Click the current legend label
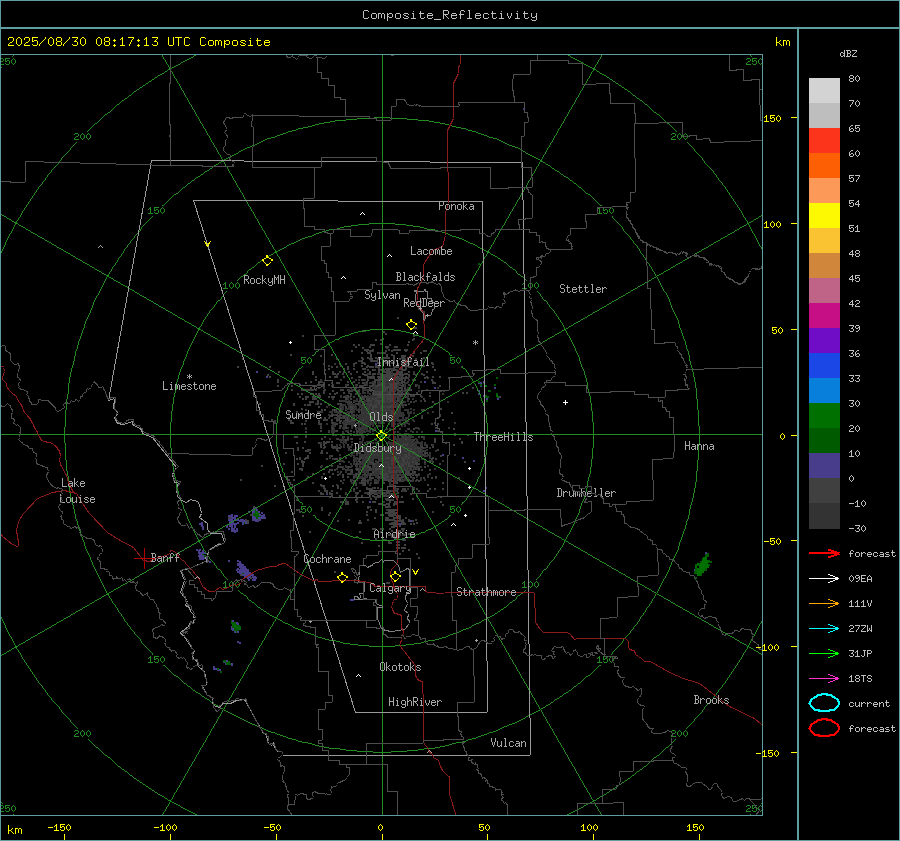Image resolution: width=900 pixels, height=841 pixels. (x=869, y=703)
